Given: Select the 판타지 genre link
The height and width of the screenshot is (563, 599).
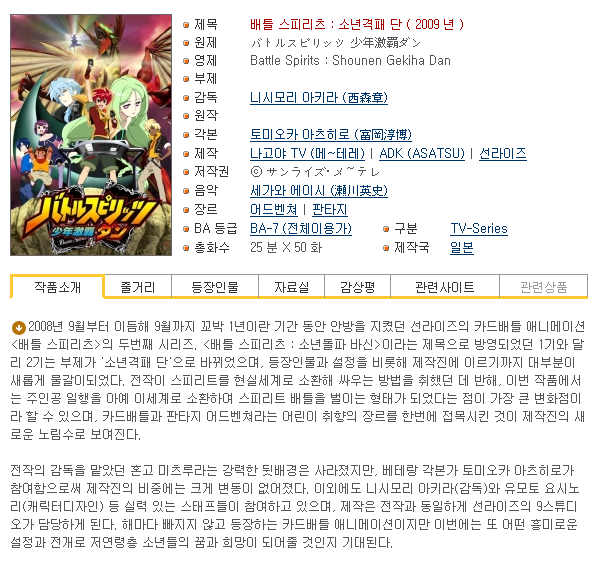Looking at the screenshot, I should (x=330, y=209).
